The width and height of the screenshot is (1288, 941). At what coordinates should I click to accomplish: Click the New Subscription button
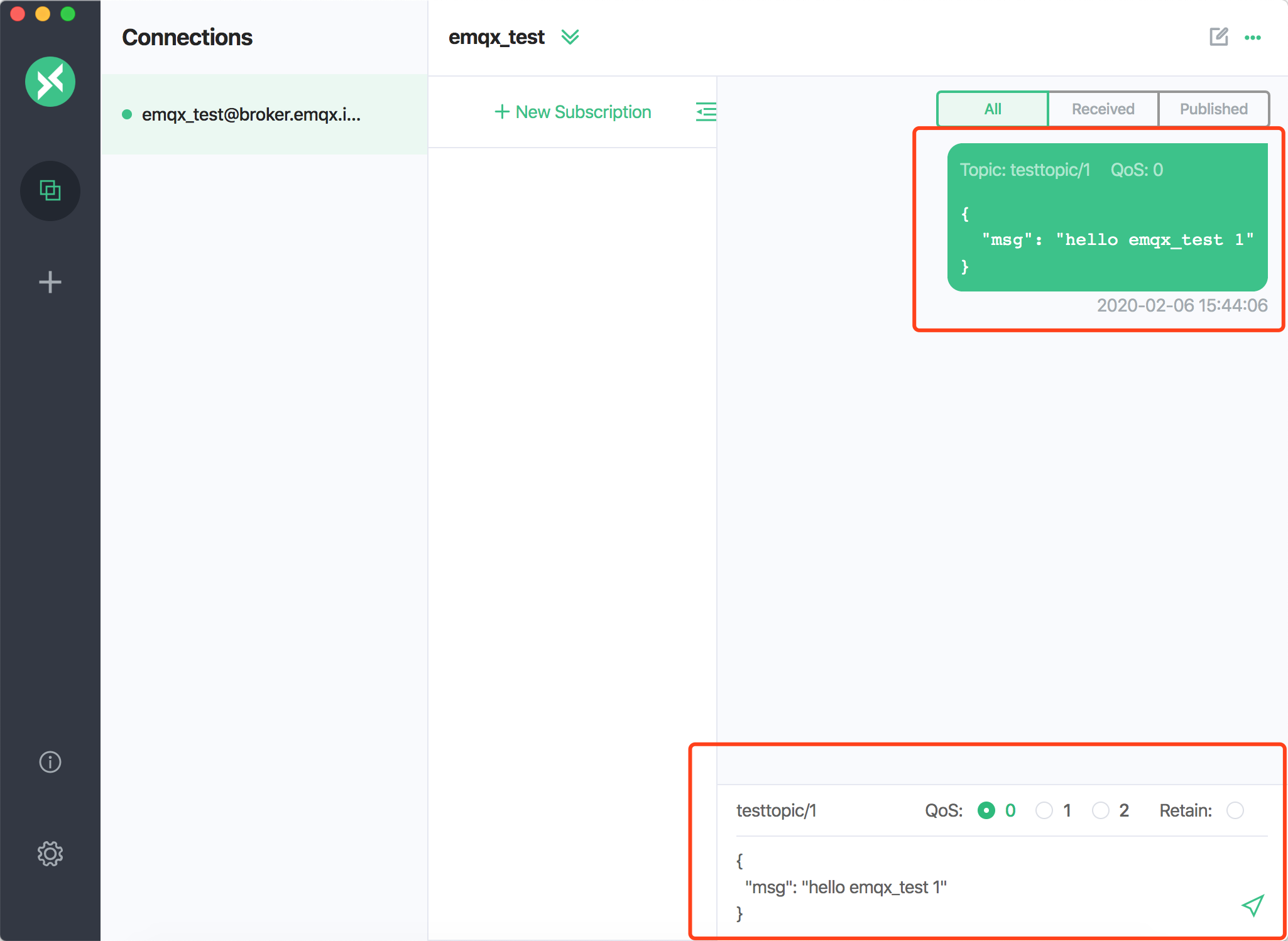pyautogui.click(x=572, y=112)
